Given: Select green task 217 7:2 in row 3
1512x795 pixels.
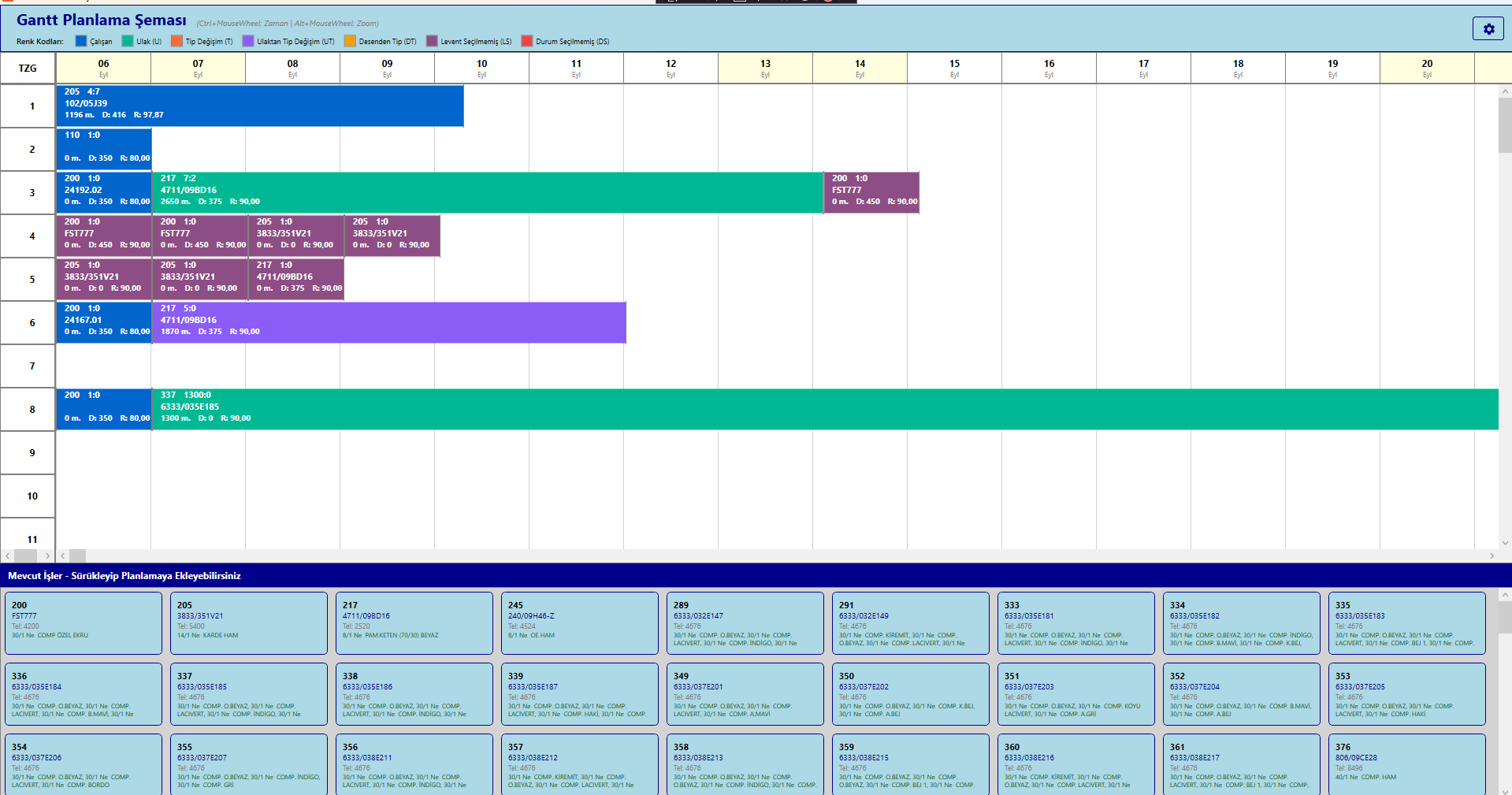Looking at the screenshot, I should click(x=487, y=192).
